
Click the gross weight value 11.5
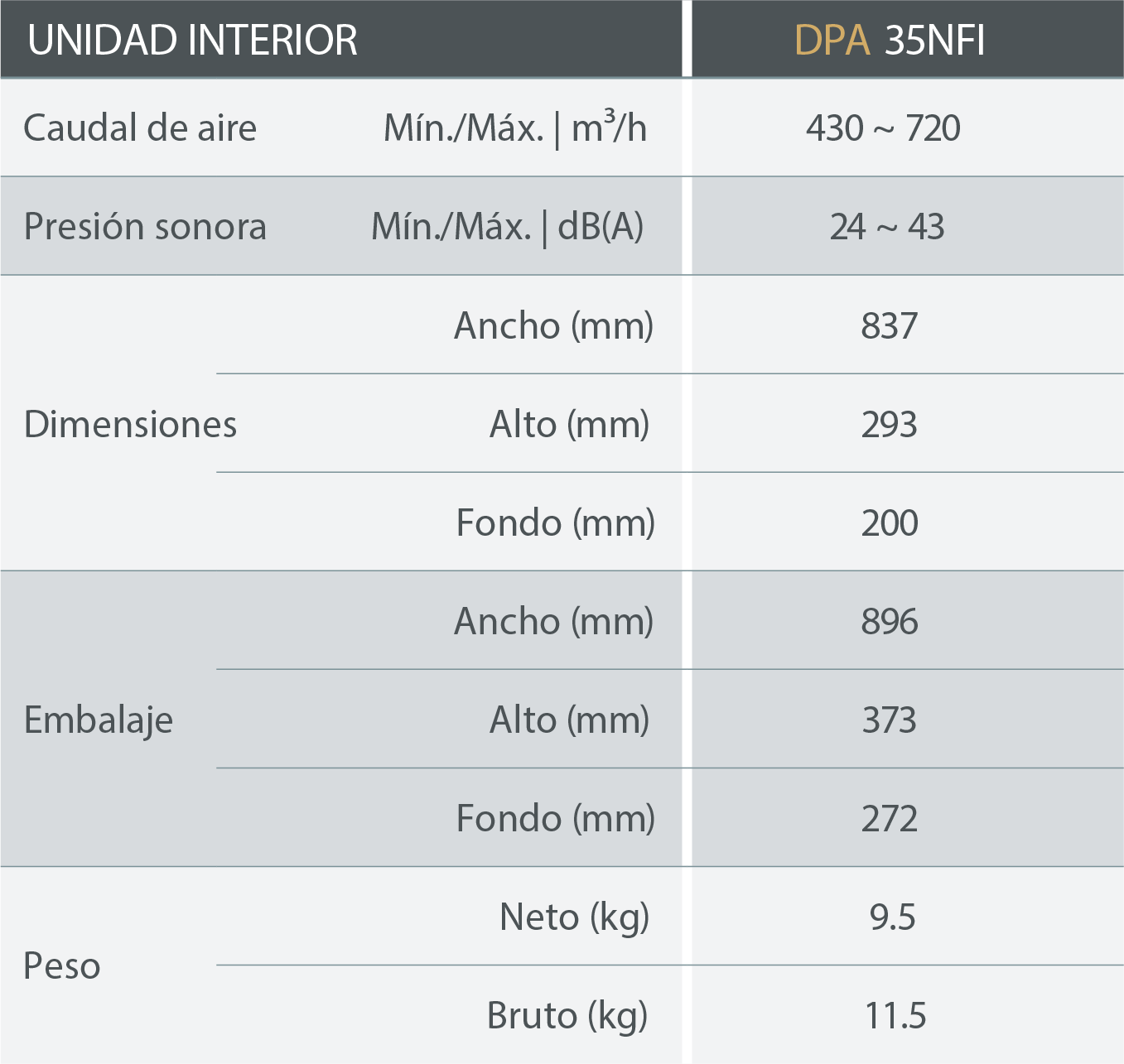click(895, 1015)
